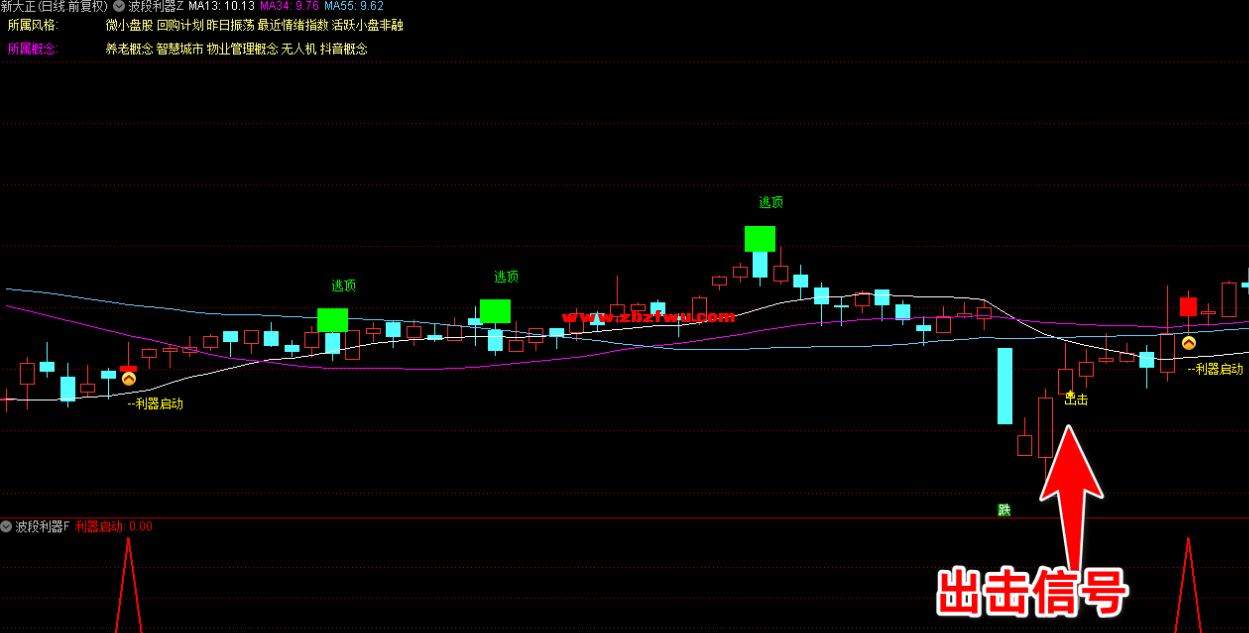Screen dimensions: 1249x633
Task: Select the leftmost green 逃顶 square marker
Action: click(x=332, y=320)
